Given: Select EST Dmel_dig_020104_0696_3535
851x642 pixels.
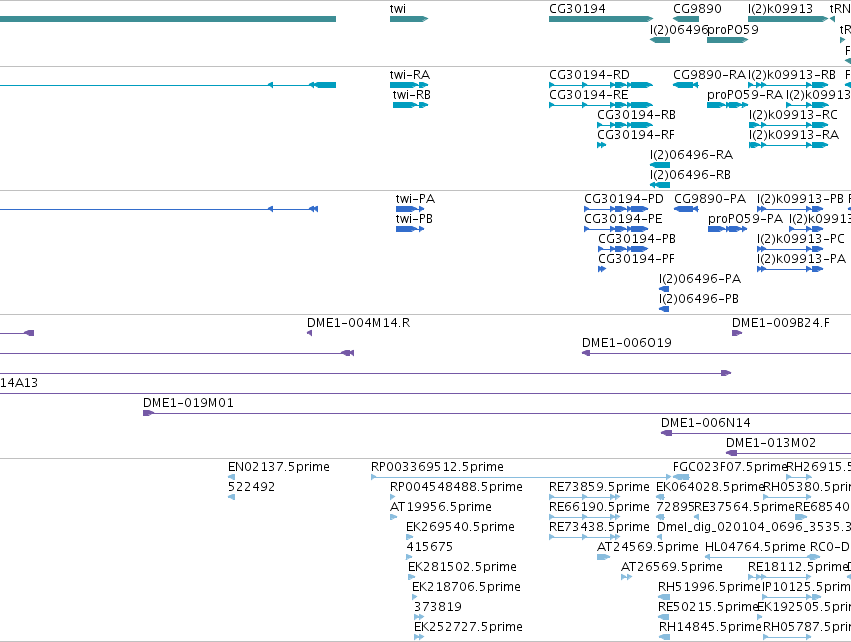Looking at the screenshot, I should (x=659, y=537).
